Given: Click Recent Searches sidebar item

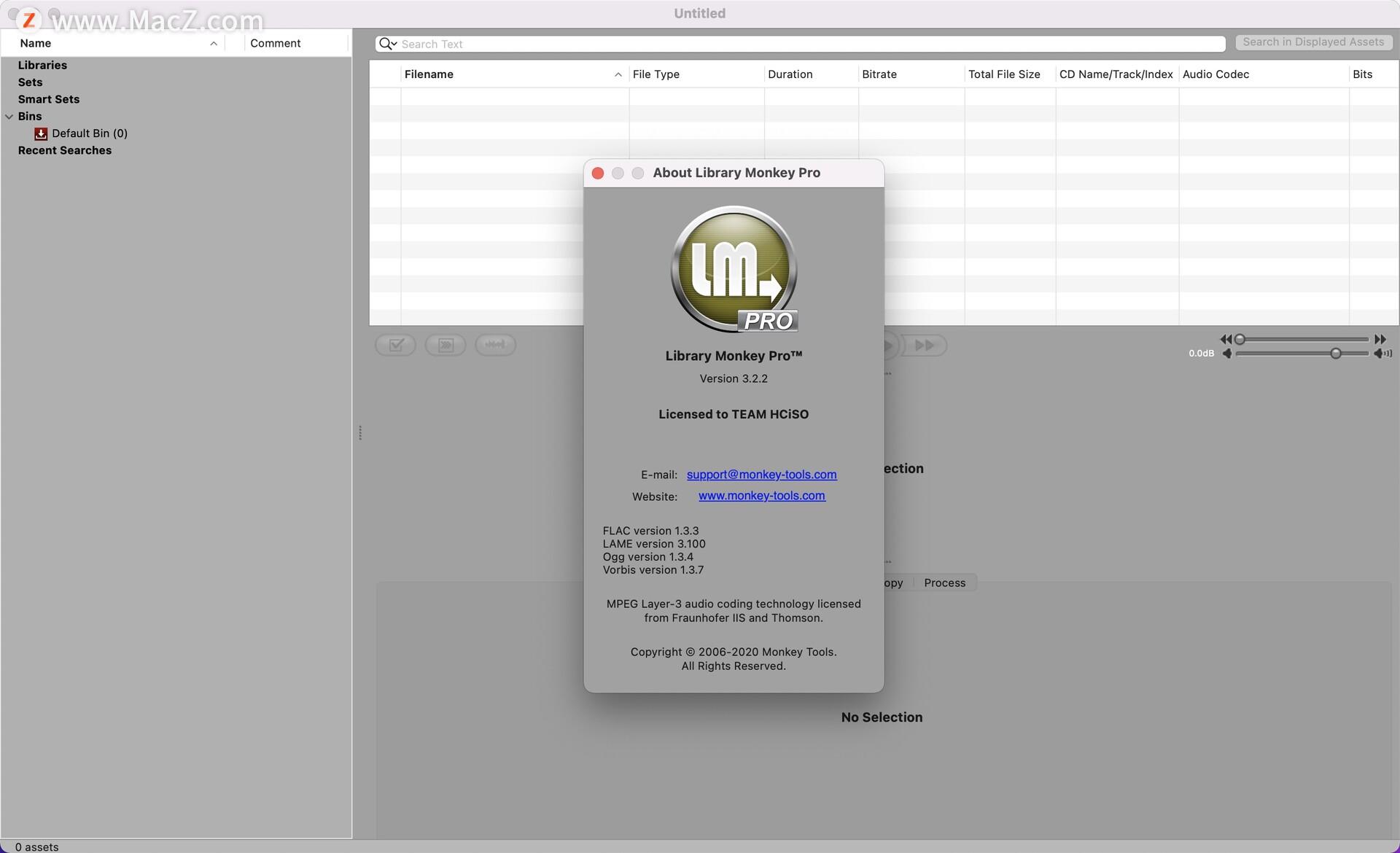Looking at the screenshot, I should tap(64, 150).
